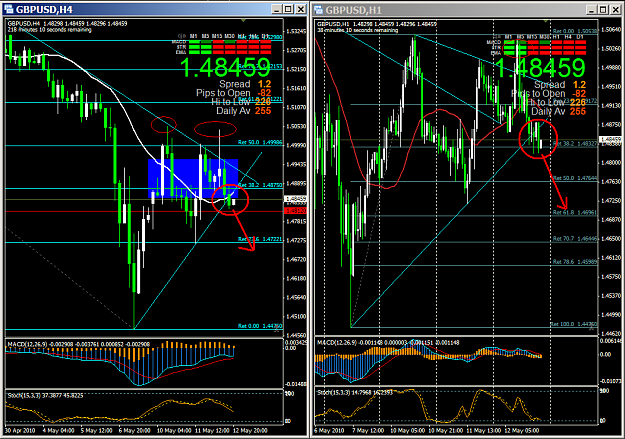Click '12 May 05:00' on the H1 time axis

(521, 431)
